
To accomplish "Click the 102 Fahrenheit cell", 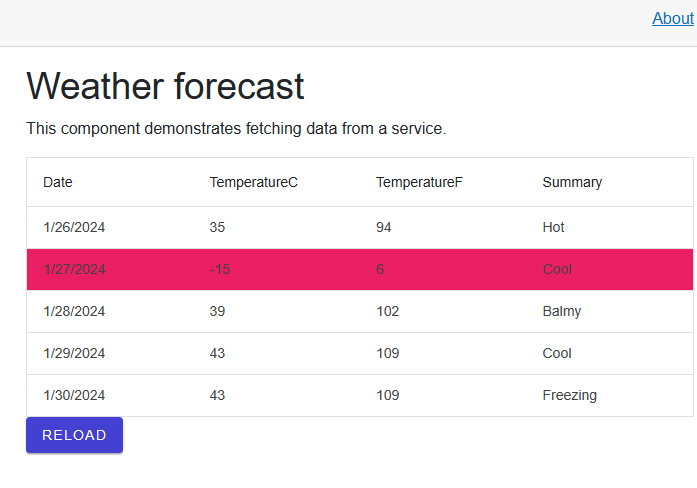I will [x=388, y=311].
